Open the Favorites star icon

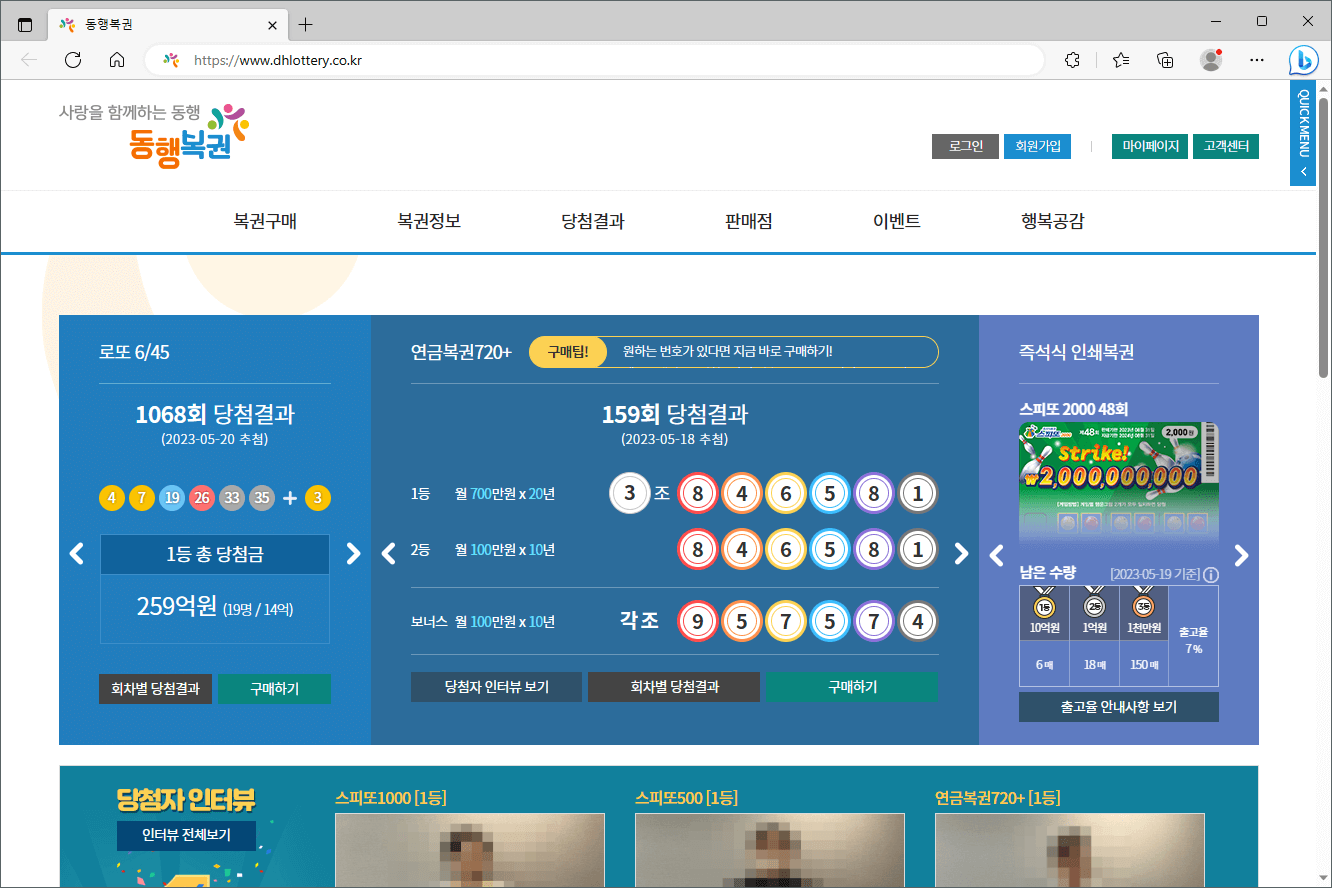(x=1121, y=60)
